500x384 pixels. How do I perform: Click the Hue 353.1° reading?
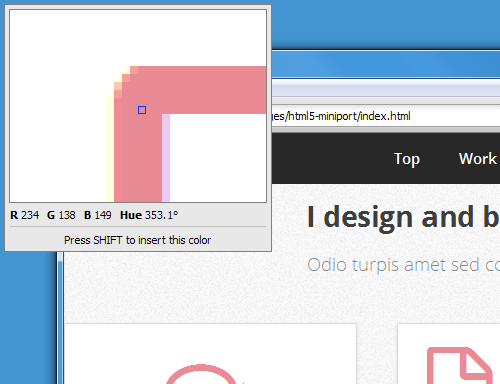(149, 215)
